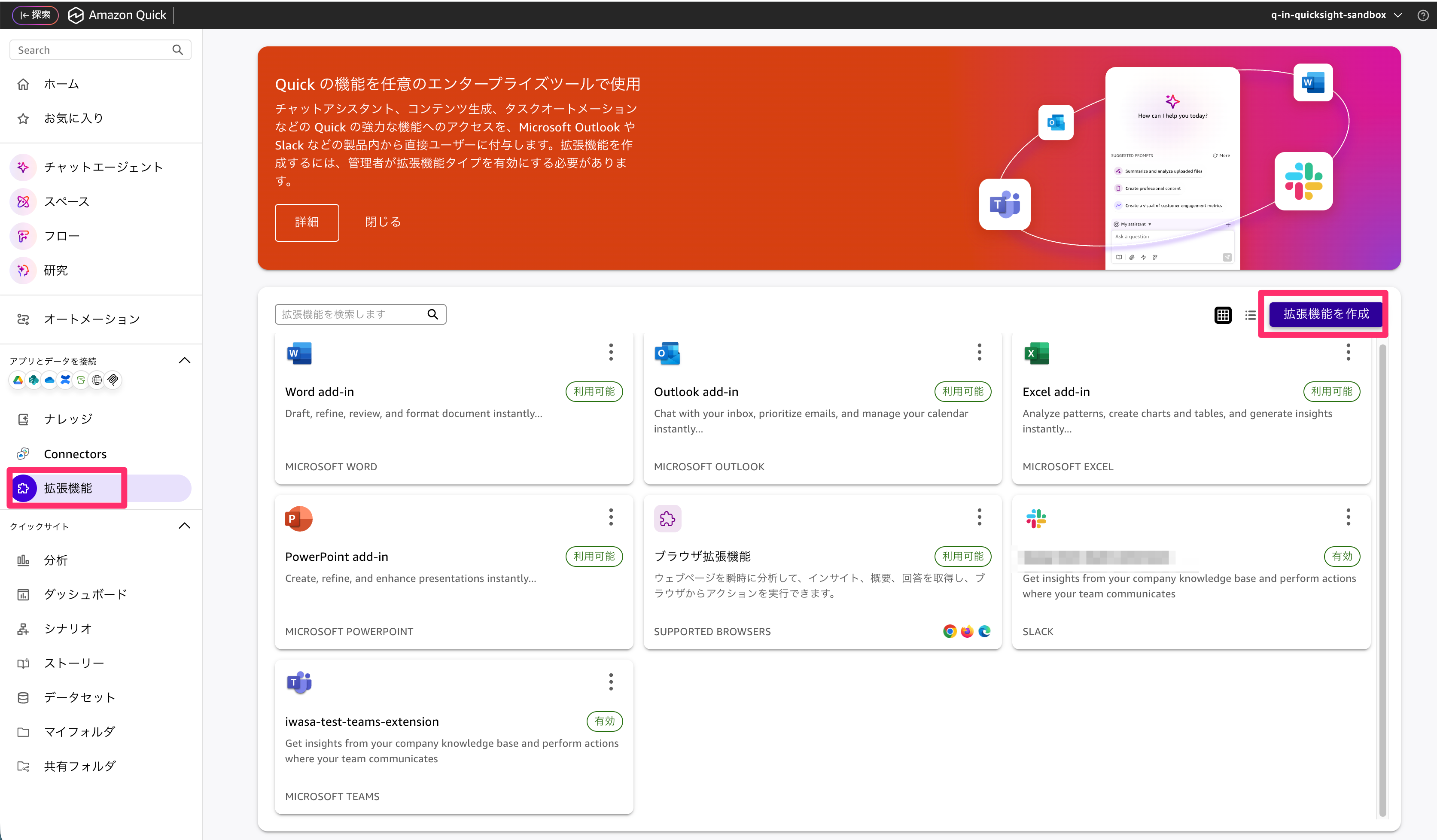Click the Confluence connector icon
Viewport: 1437px width, 840px height.
coord(65,380)
